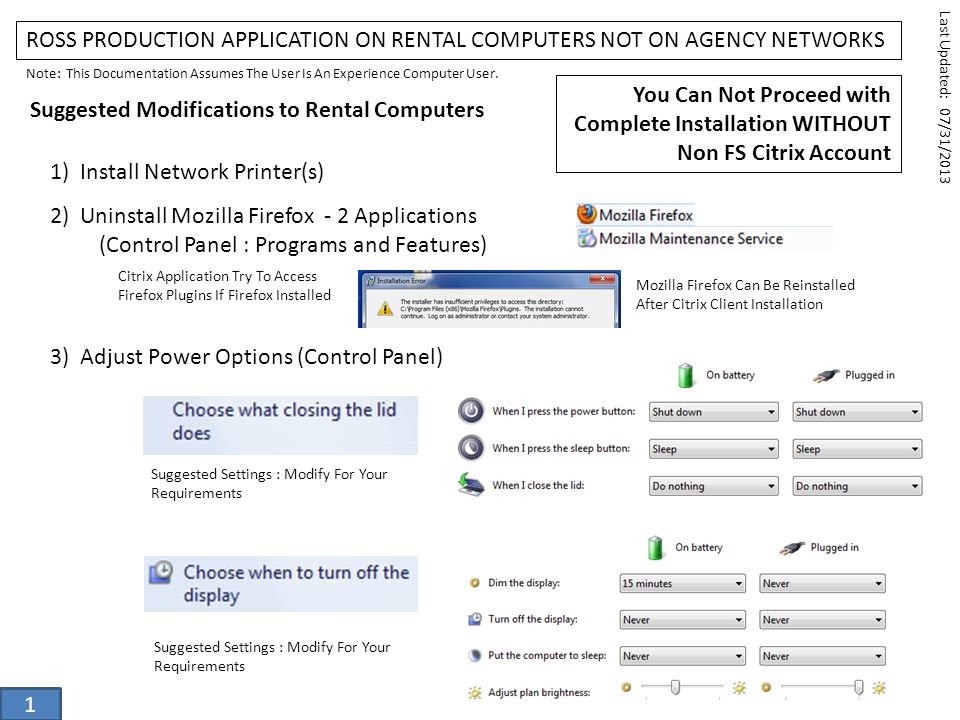This screenshot has height=720, width=960.
Task: Open close the lid On battery dropdown
Action: [x=713, y=486]
